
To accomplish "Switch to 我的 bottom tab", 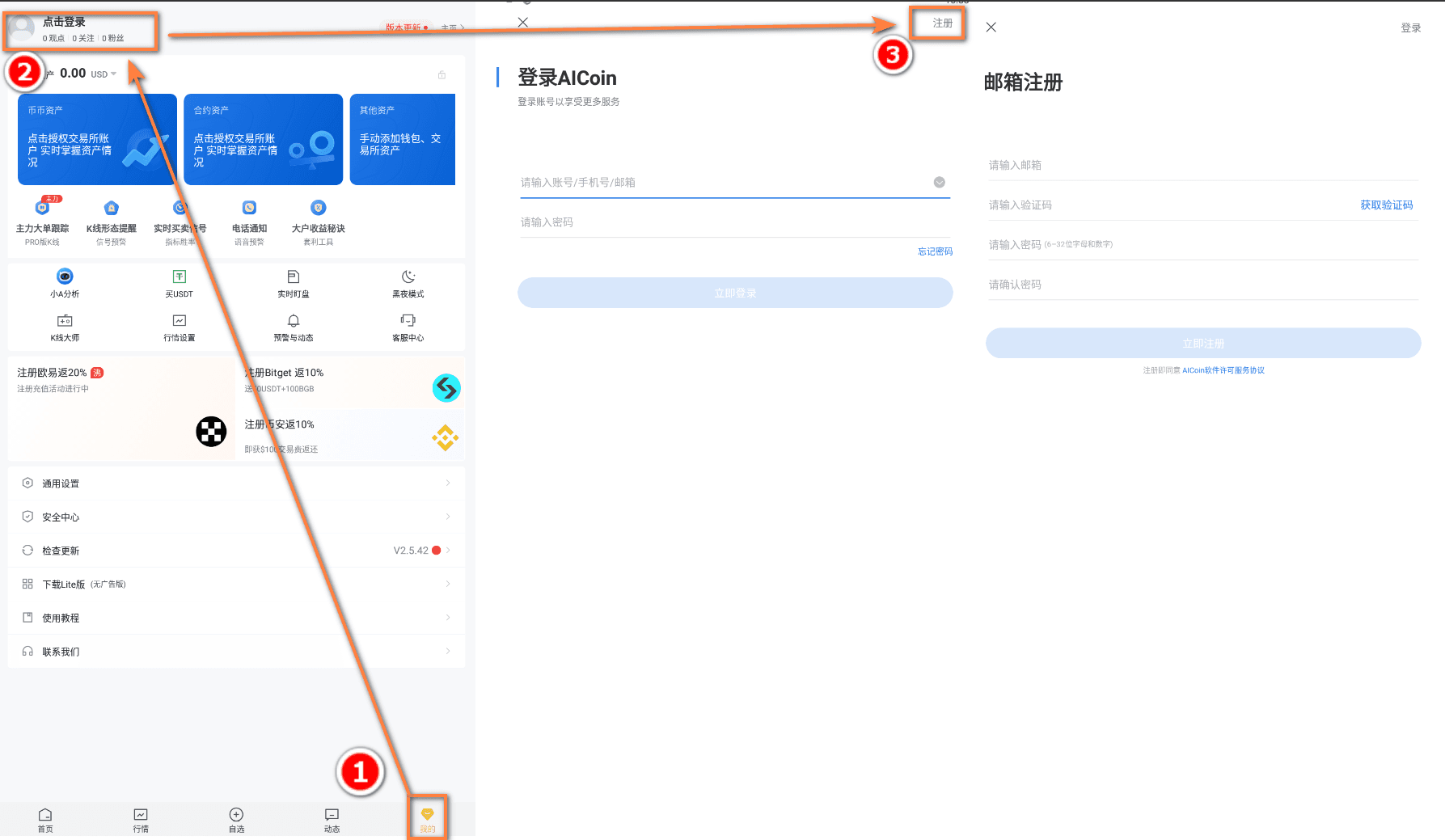I will tap(428, 820).
